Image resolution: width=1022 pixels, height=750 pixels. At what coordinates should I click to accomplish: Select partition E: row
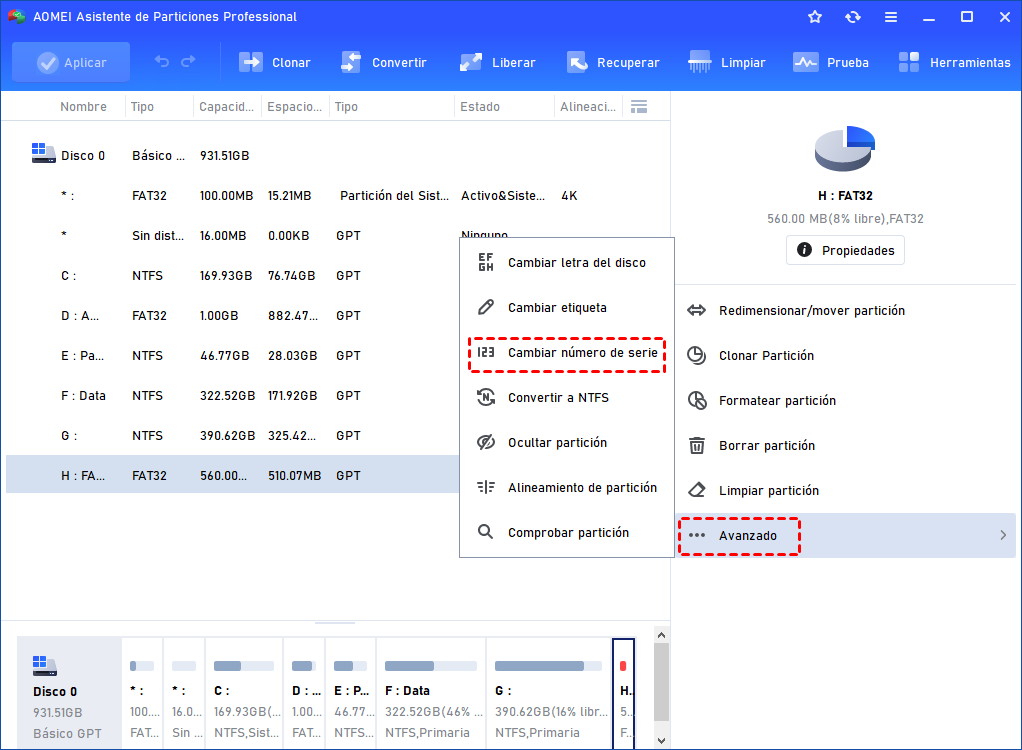pos(233,356)
